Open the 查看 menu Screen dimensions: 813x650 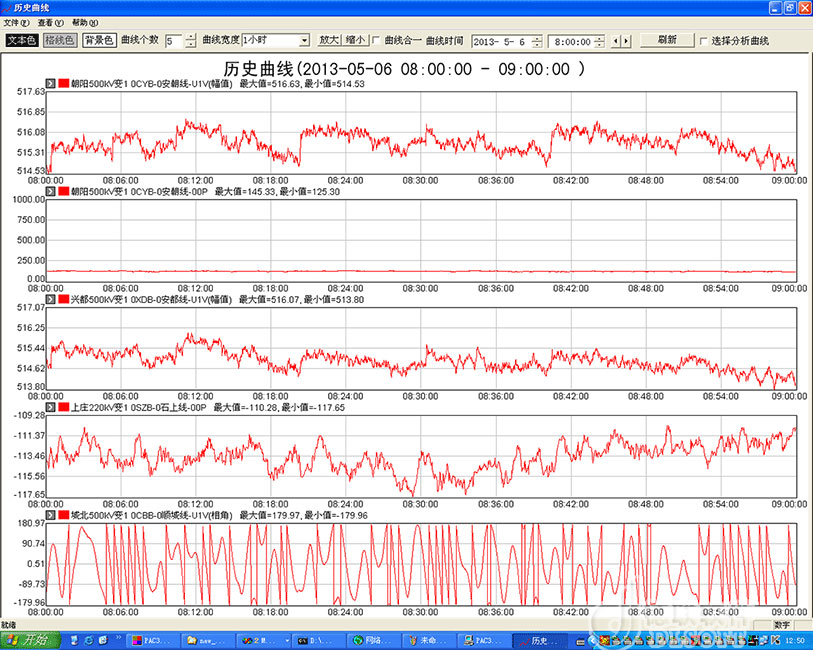49,22
